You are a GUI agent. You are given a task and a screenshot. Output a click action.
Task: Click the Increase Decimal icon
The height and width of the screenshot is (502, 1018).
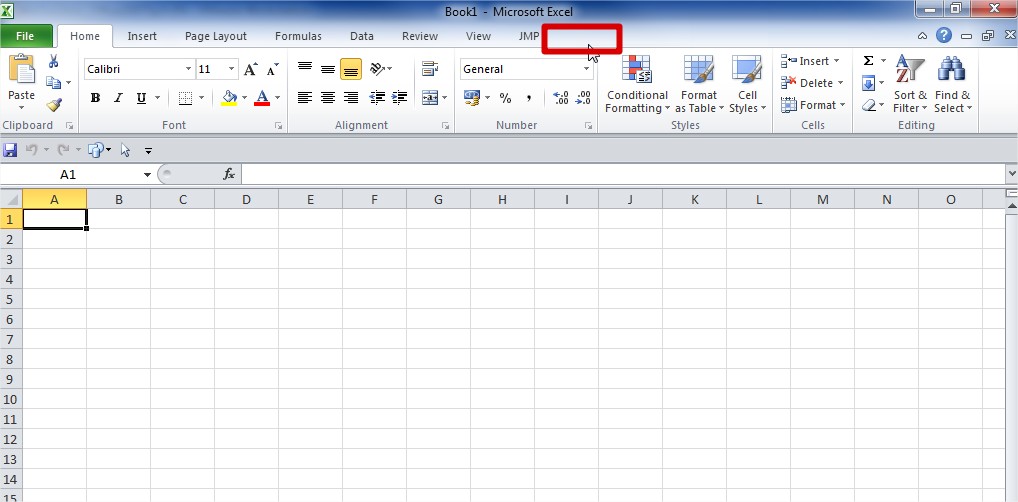pyautogui.click(x=560, y=98)
